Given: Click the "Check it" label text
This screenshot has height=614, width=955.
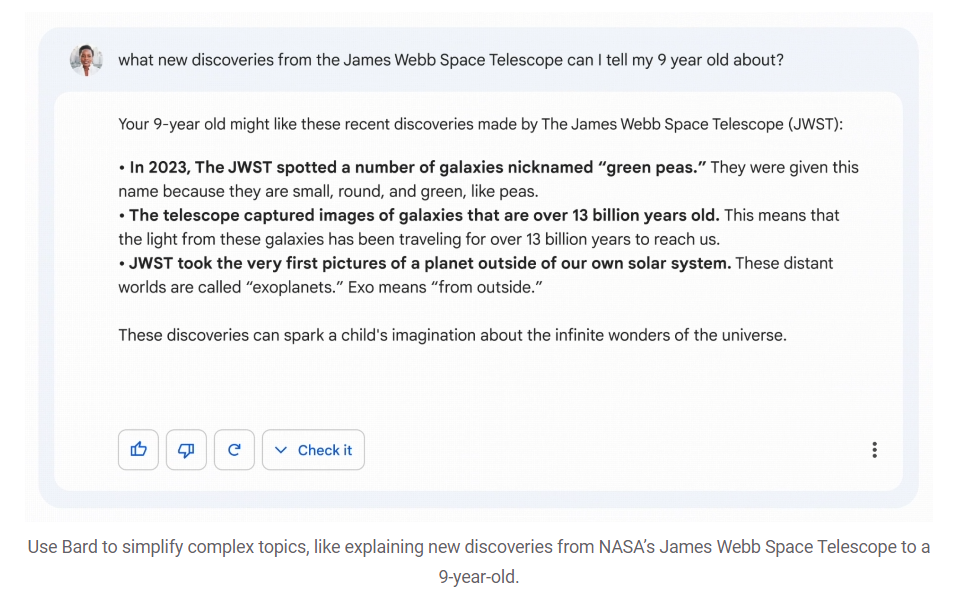Looking at the screenshot, I should [x=325, y=450].
